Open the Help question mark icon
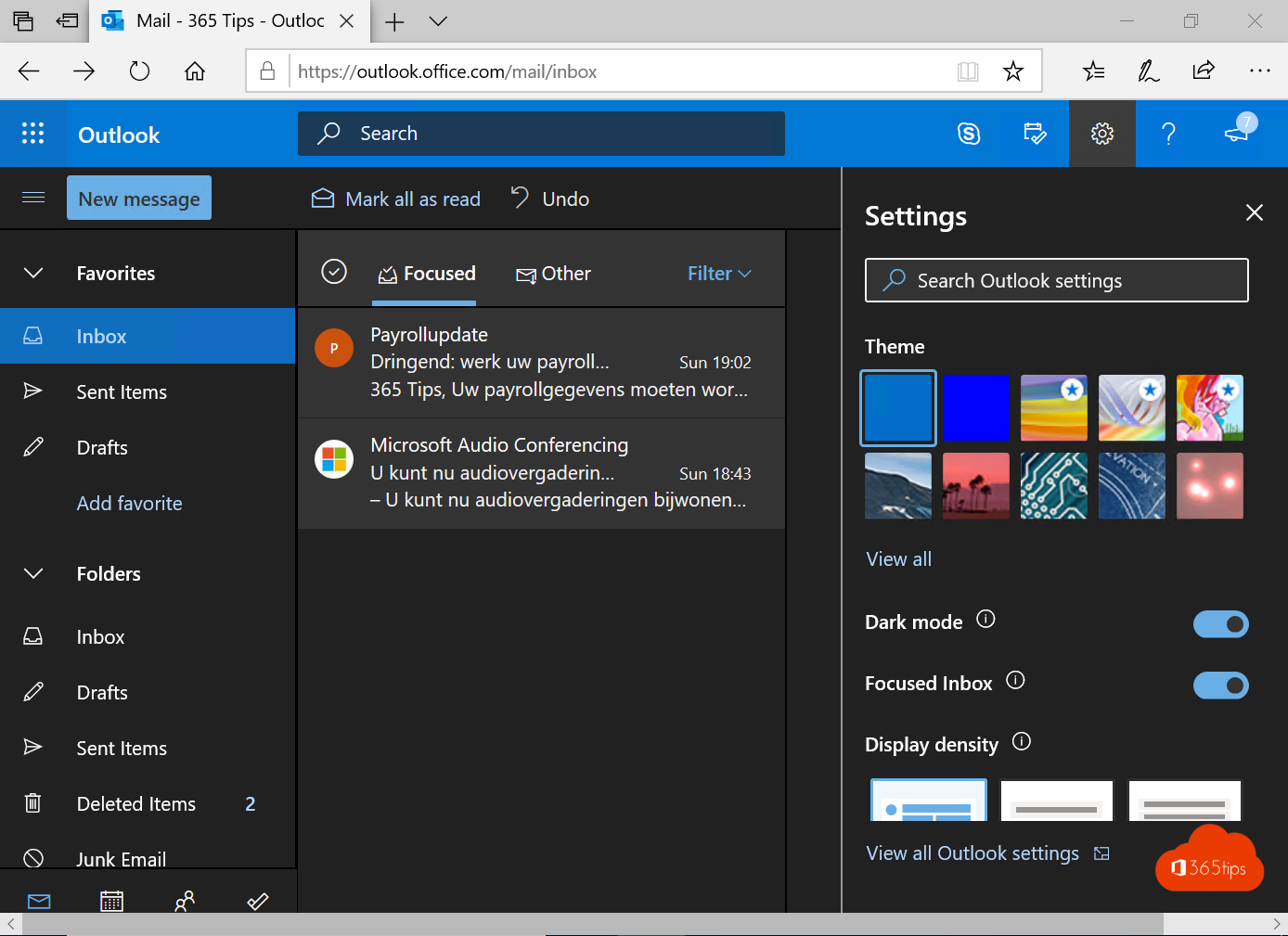This screenshot has width=1288, height=936. 1168,134
